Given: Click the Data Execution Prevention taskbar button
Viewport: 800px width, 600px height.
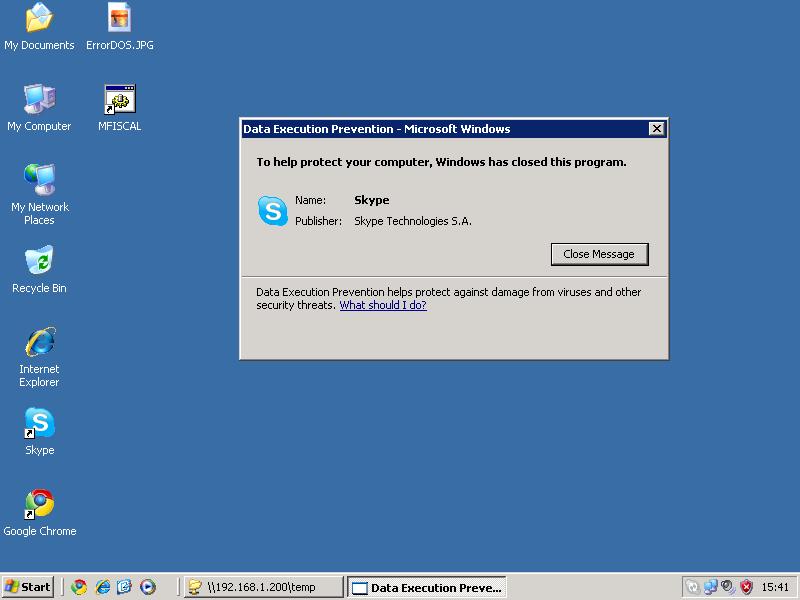Looking at the screenshot, I should coord(427,587).
